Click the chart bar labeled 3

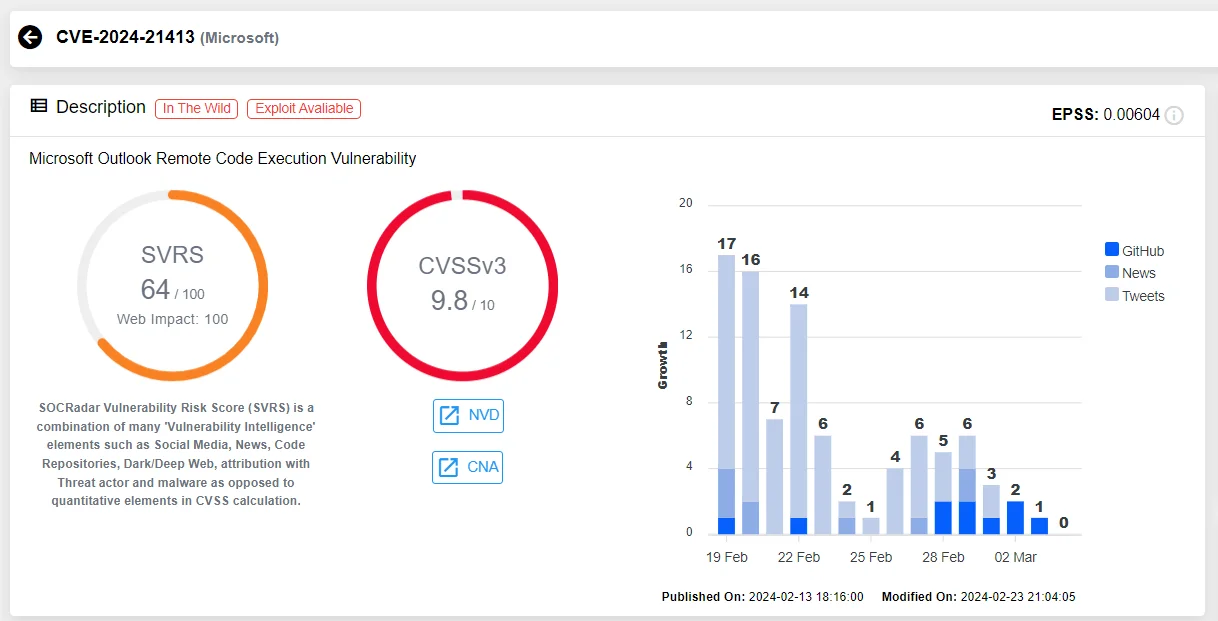pos(991,510)
